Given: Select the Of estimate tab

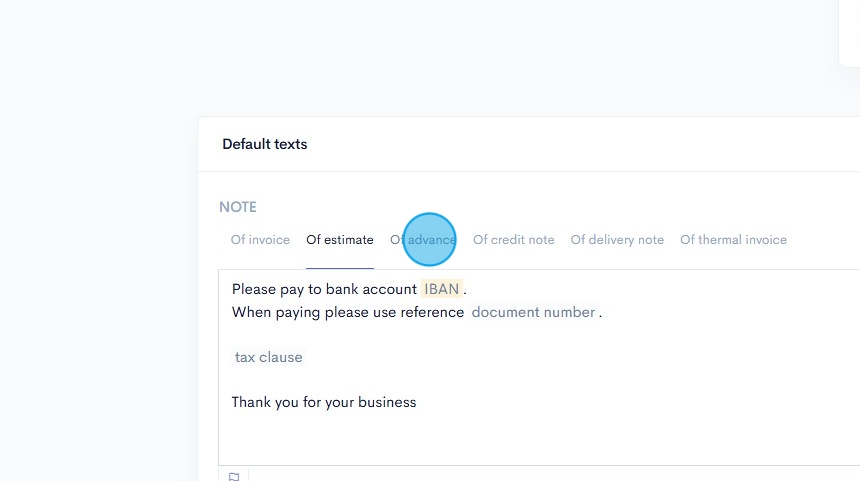Looking at the screenshot, I should point(340,240).
